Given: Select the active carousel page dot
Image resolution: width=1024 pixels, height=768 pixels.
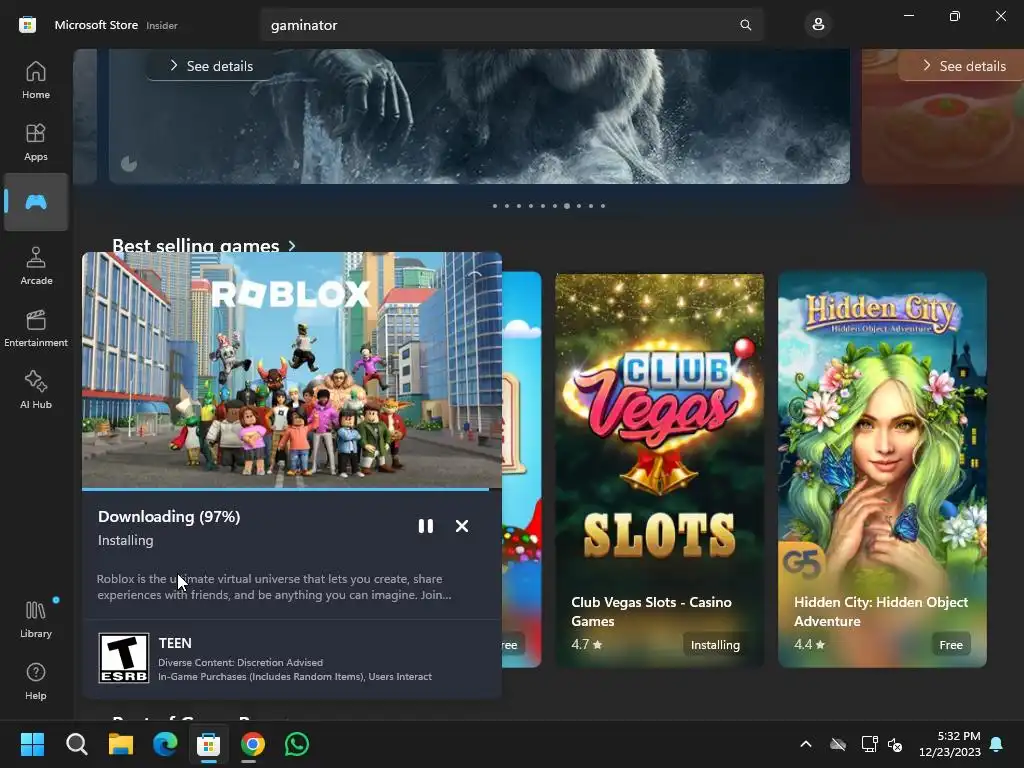Looking at the screenshot, I should click(x=567, y=206).
